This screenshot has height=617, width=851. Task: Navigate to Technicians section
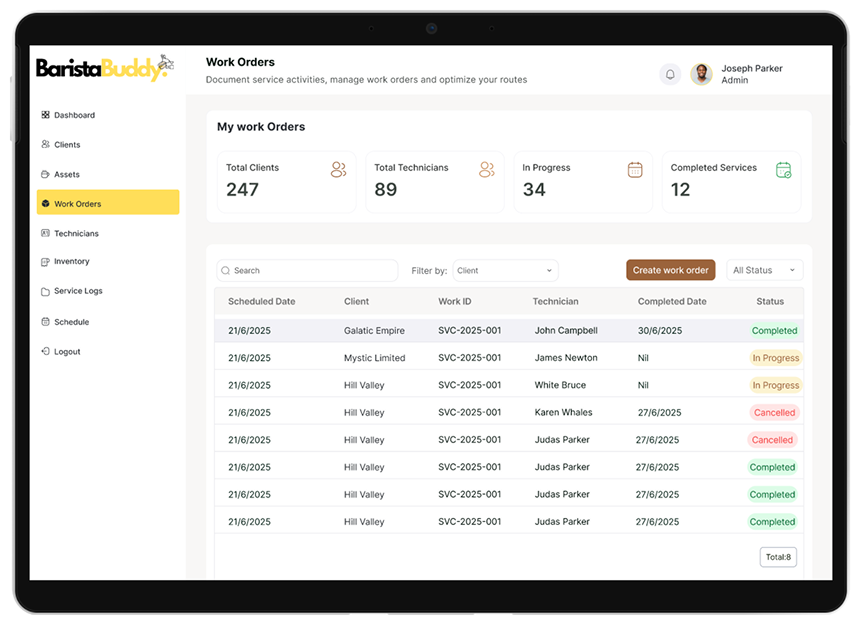(x=76, y=233)
